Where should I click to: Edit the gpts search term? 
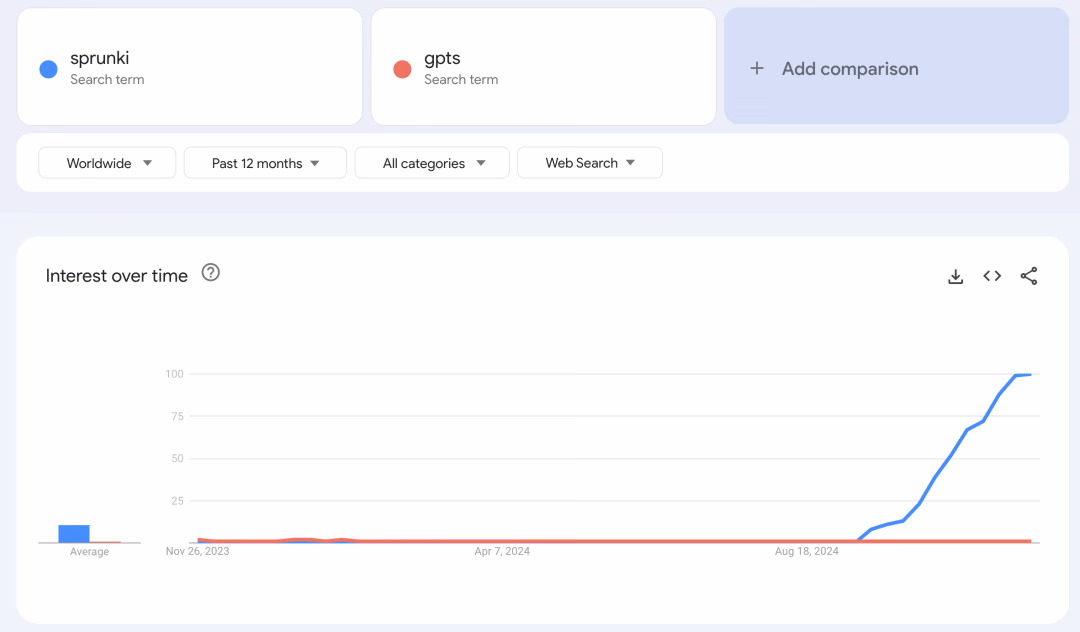(442, 58)
